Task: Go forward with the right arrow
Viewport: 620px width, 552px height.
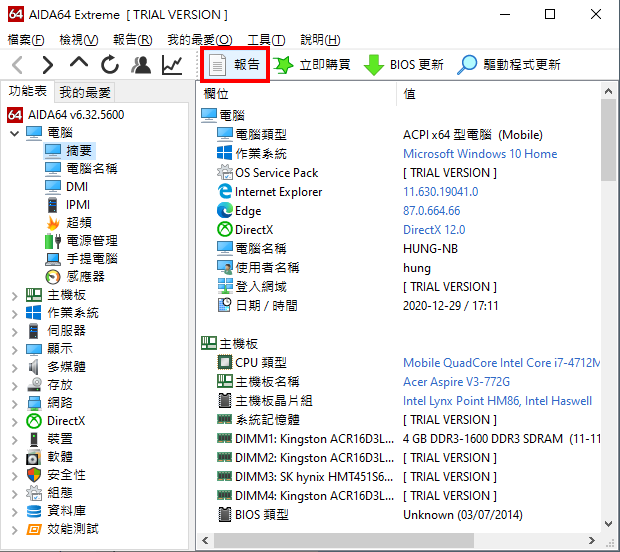Action: [x=47, y=65]
